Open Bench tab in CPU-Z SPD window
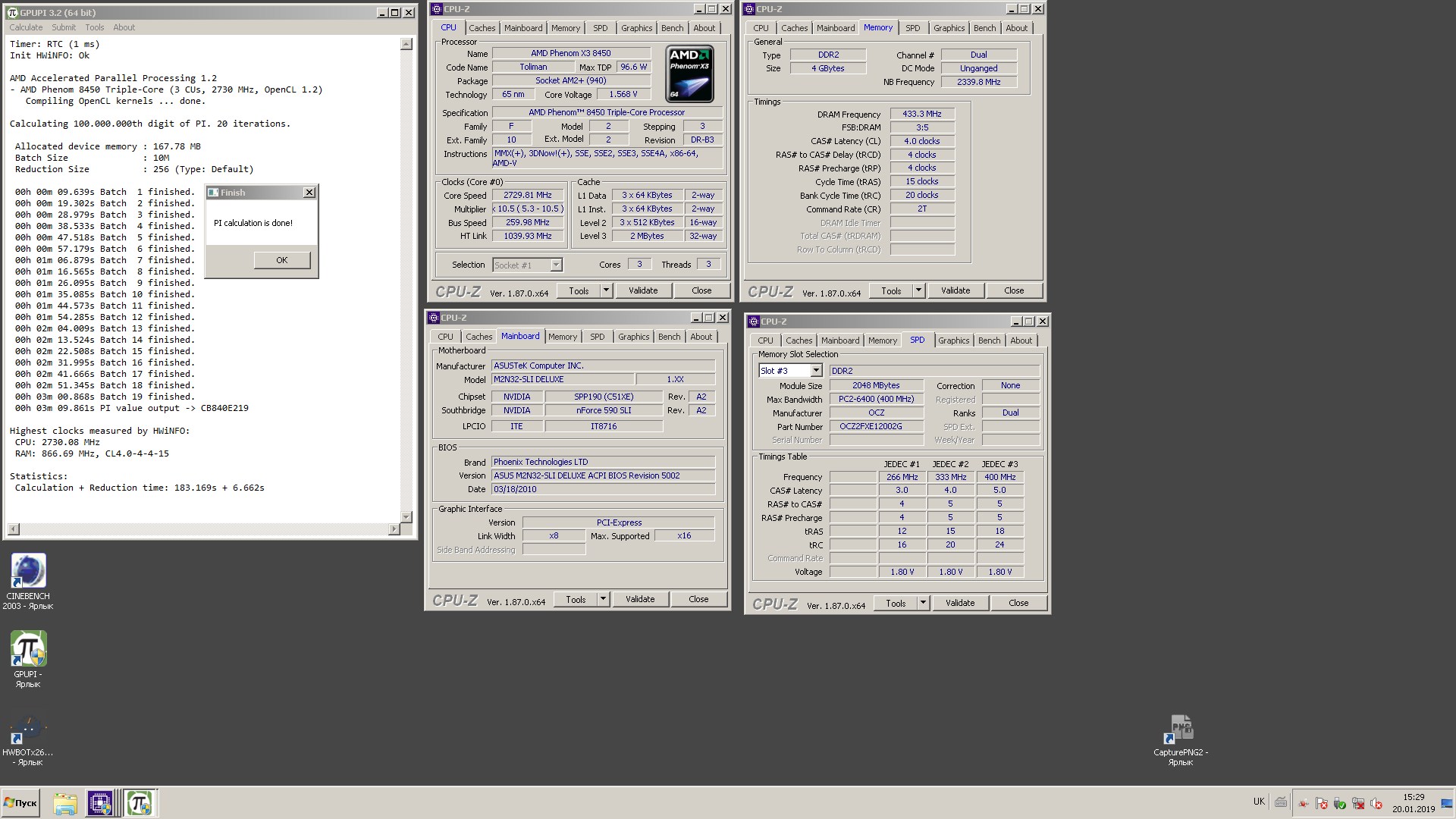Screen dimensions: 1456x819 click(x=989, y=340)
